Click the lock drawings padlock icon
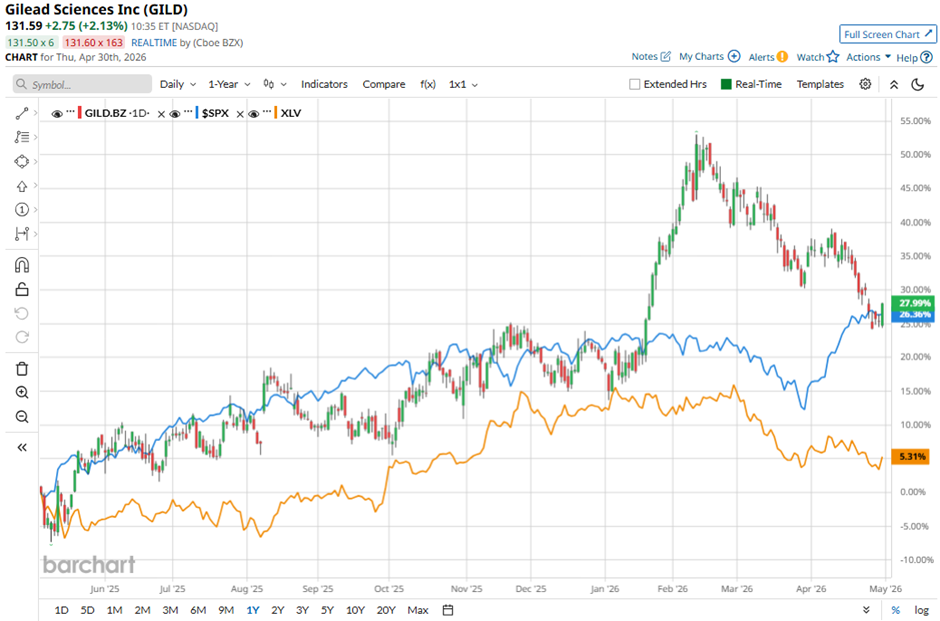 click(22, 289)
